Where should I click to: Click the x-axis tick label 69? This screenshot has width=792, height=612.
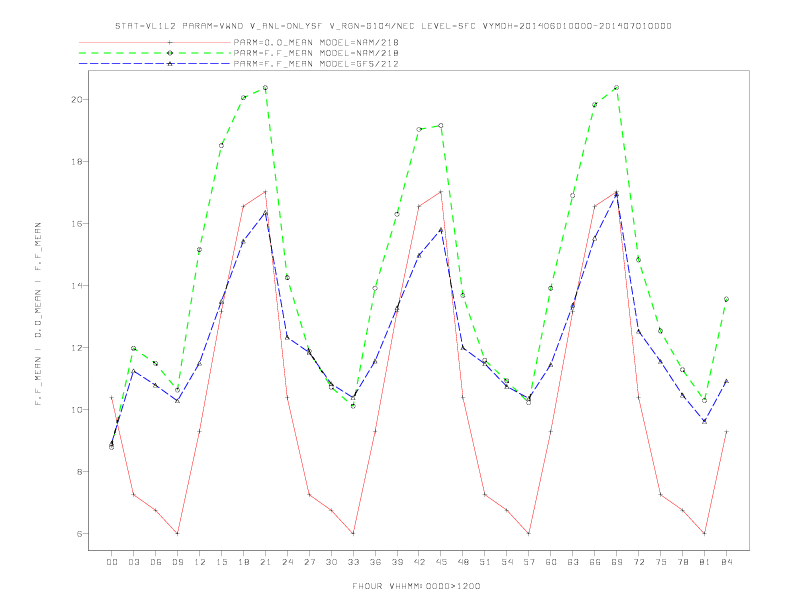point(617,562)
